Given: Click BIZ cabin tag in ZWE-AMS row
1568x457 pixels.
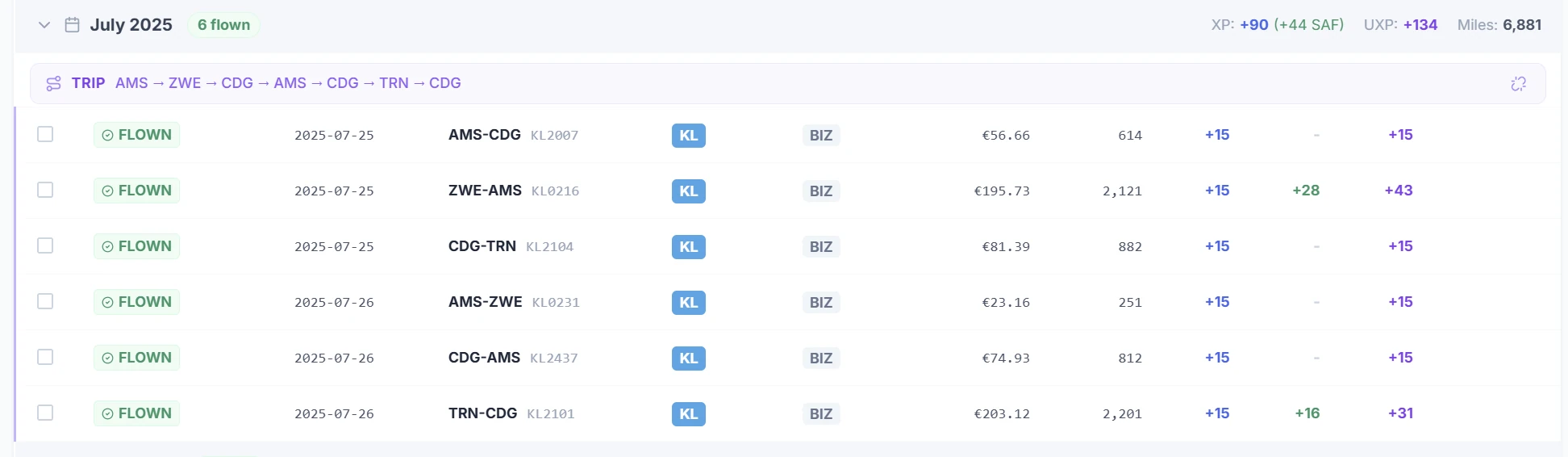Looking at the screenshot, I should point(821,191).
